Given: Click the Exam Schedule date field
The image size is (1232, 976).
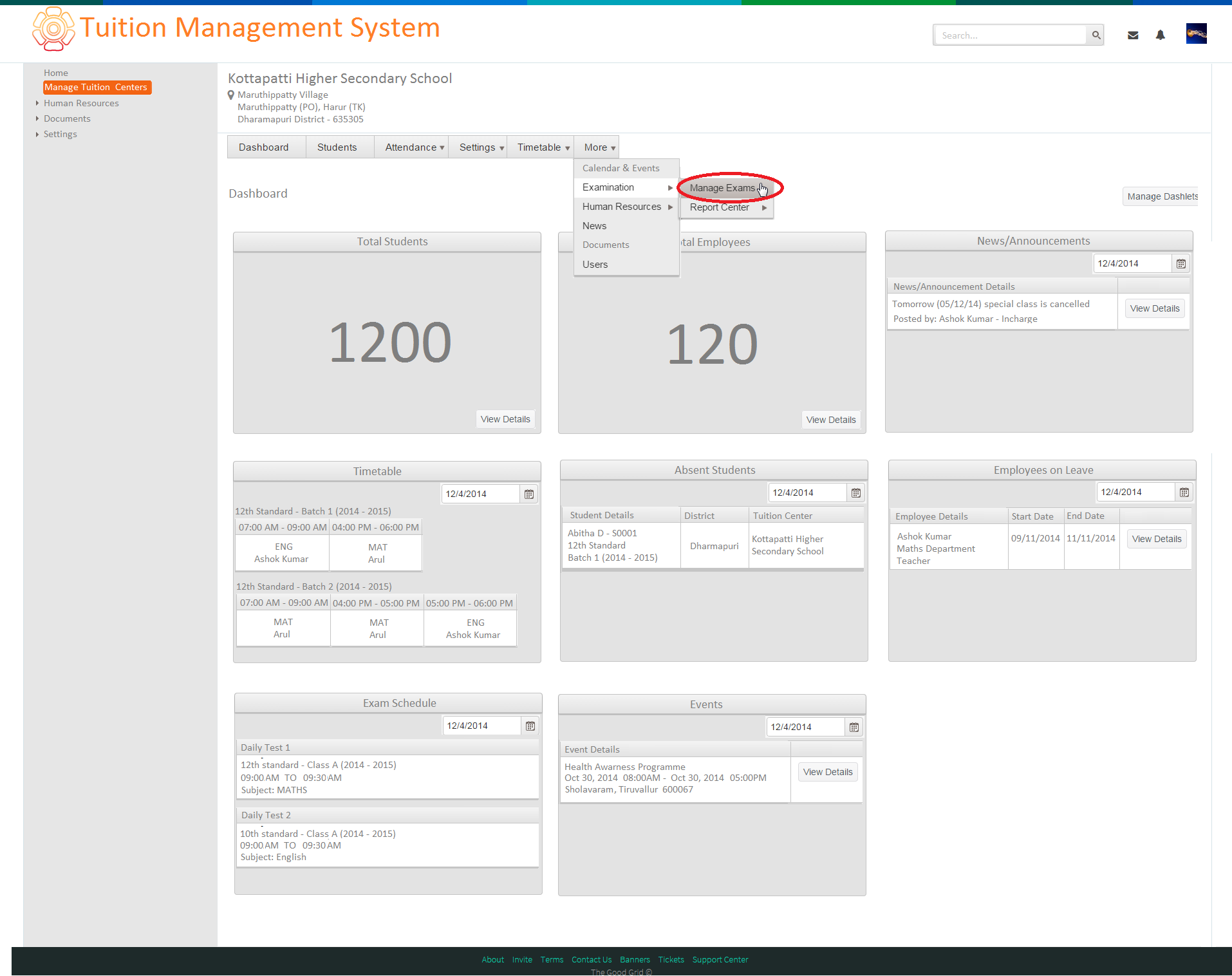Looking at the screenshot, I should pos(482,726).
